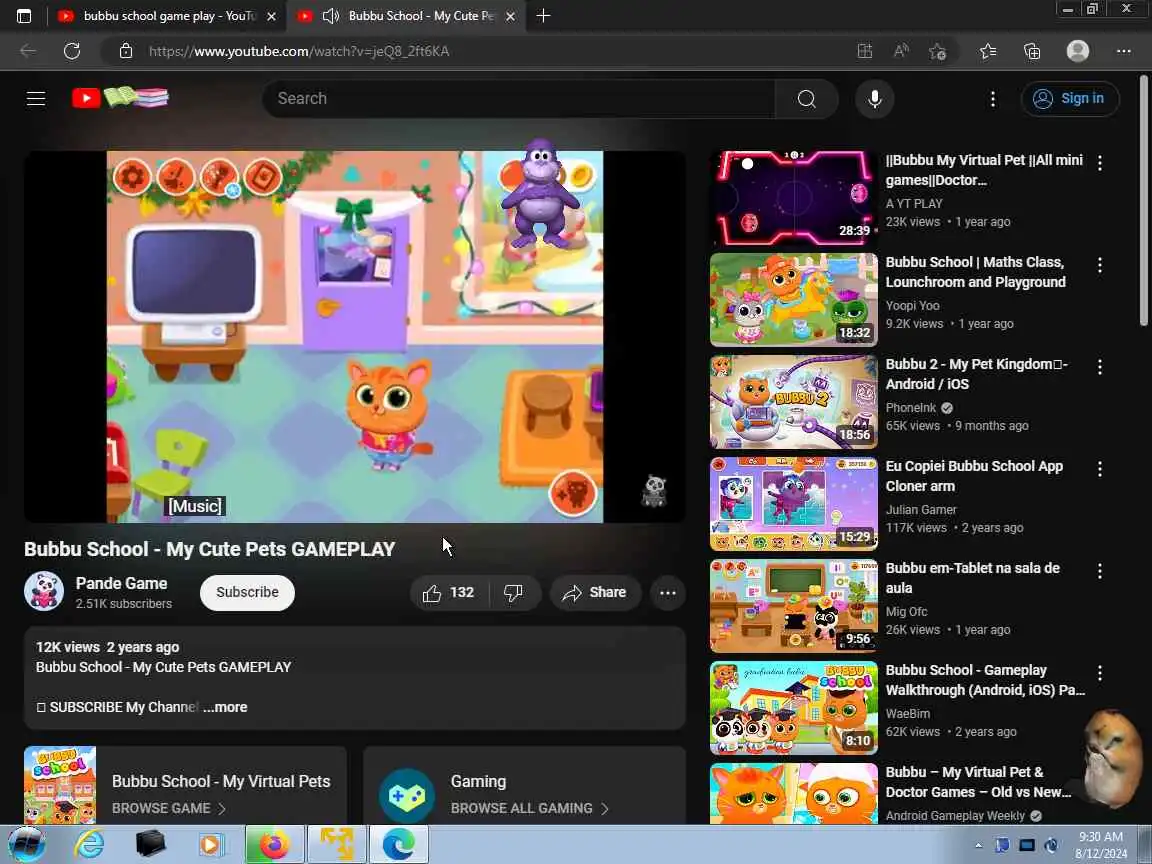Mute tab via the speaker icon

point(331,15)
